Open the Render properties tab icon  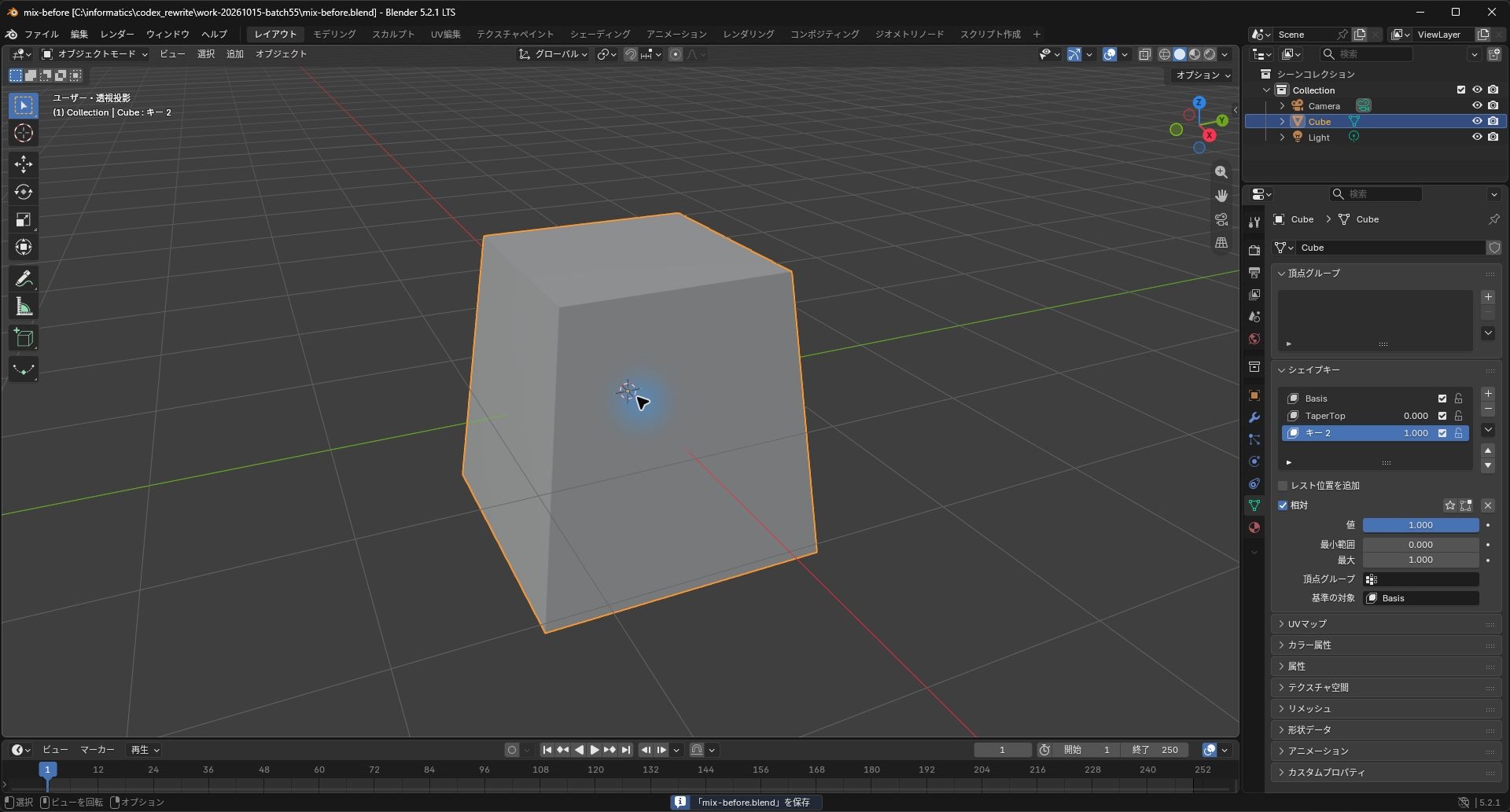click(x=1254, y=250)
